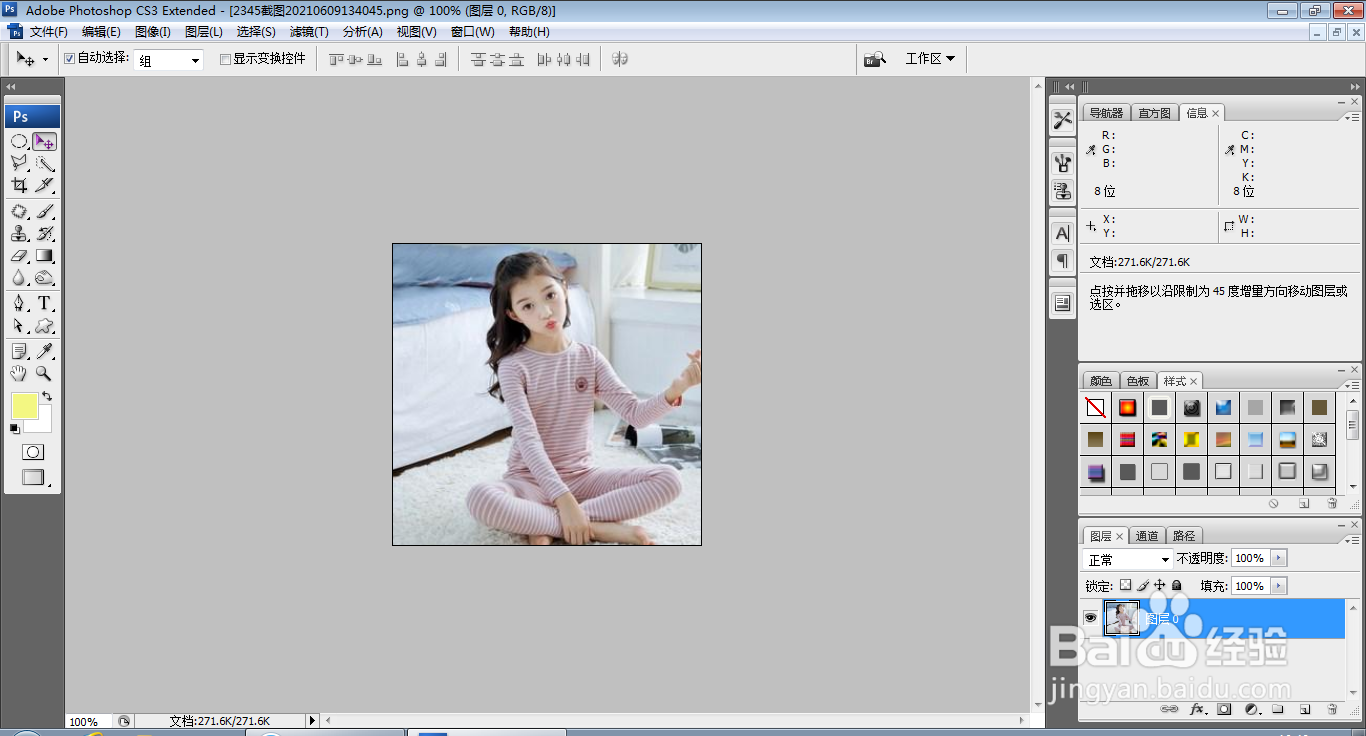Select the Zoom tool

pyautogui.click(x=45, y=373)
